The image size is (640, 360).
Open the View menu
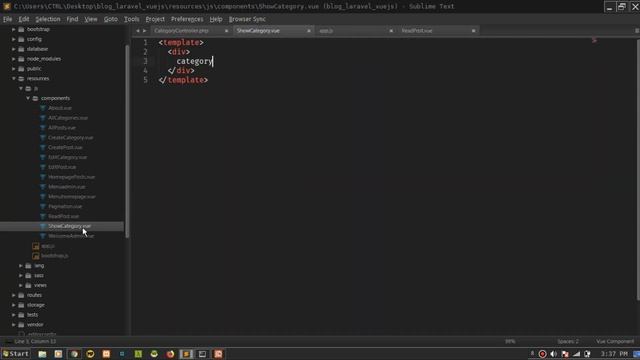[x=91, y=19]
